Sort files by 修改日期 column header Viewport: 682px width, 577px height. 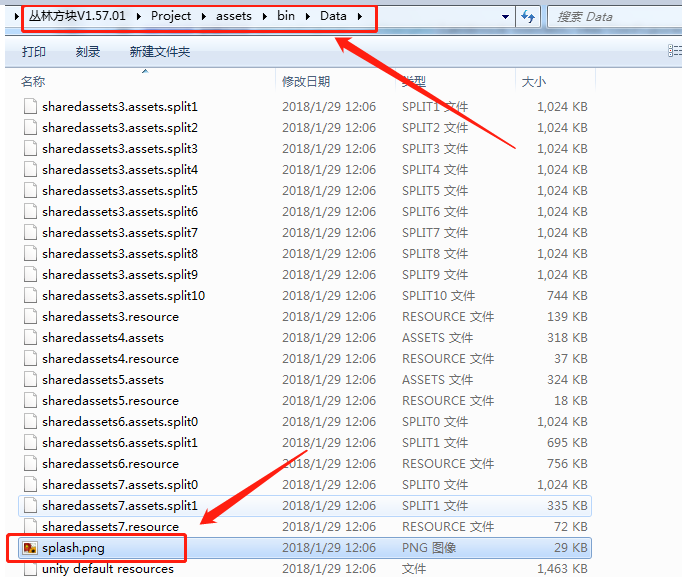[x=306, y=81]
